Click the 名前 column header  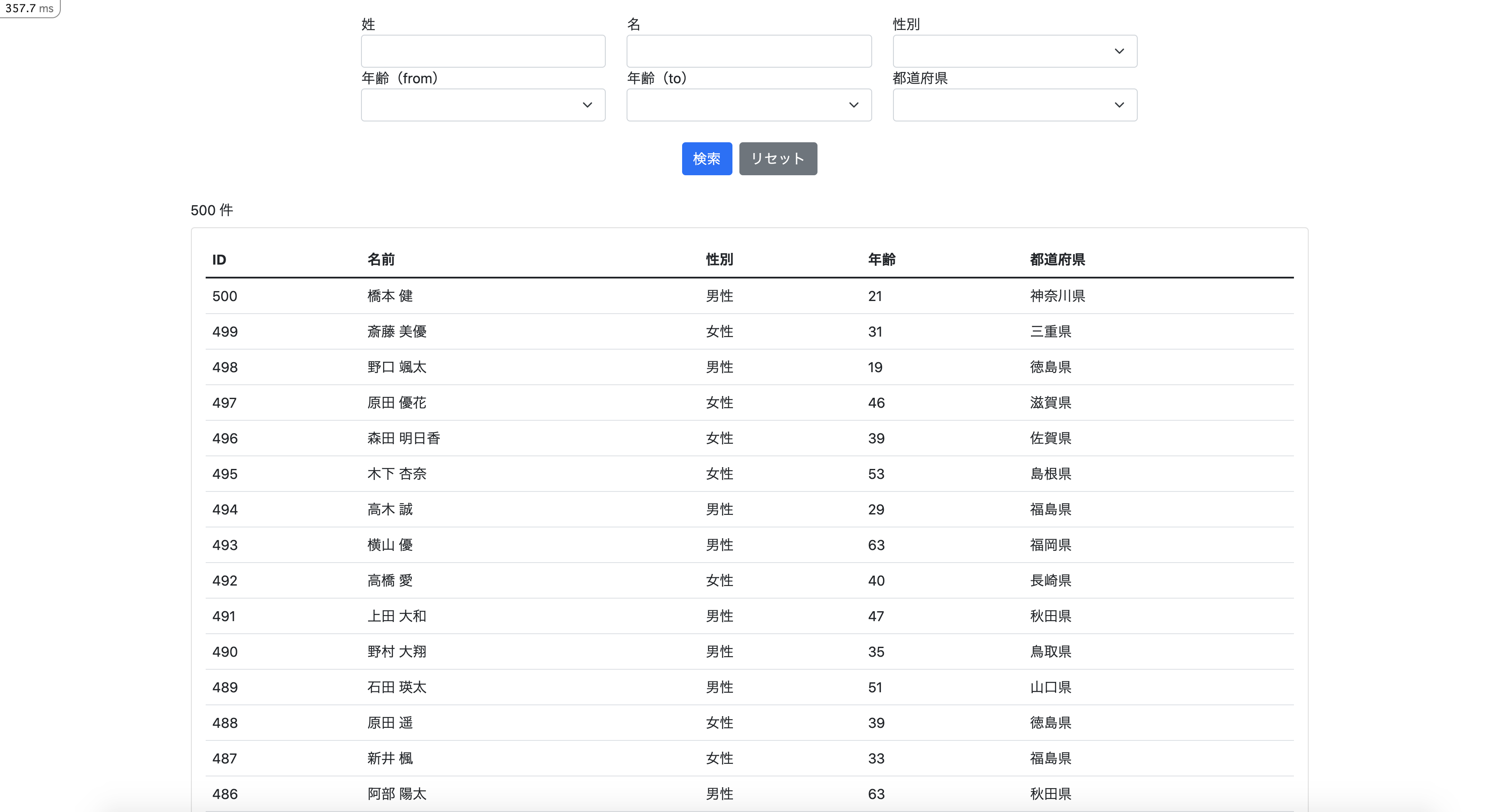[381, 260]
